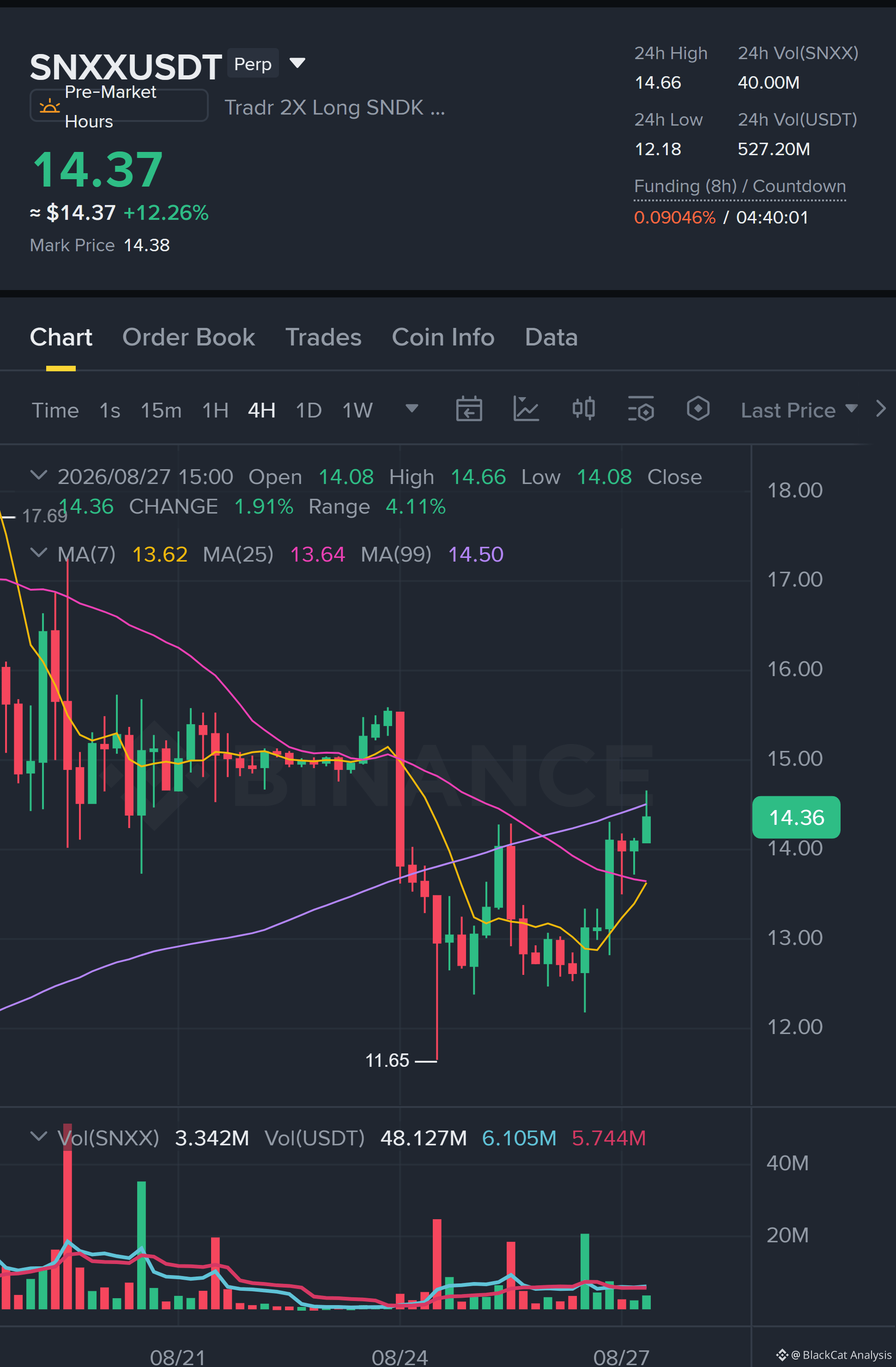This screenshot has height=1367, width=896.
Task: Tap the 24h Vol(USDT) 527.20M value
Action: pyautogui.click(x=774, y=149)
